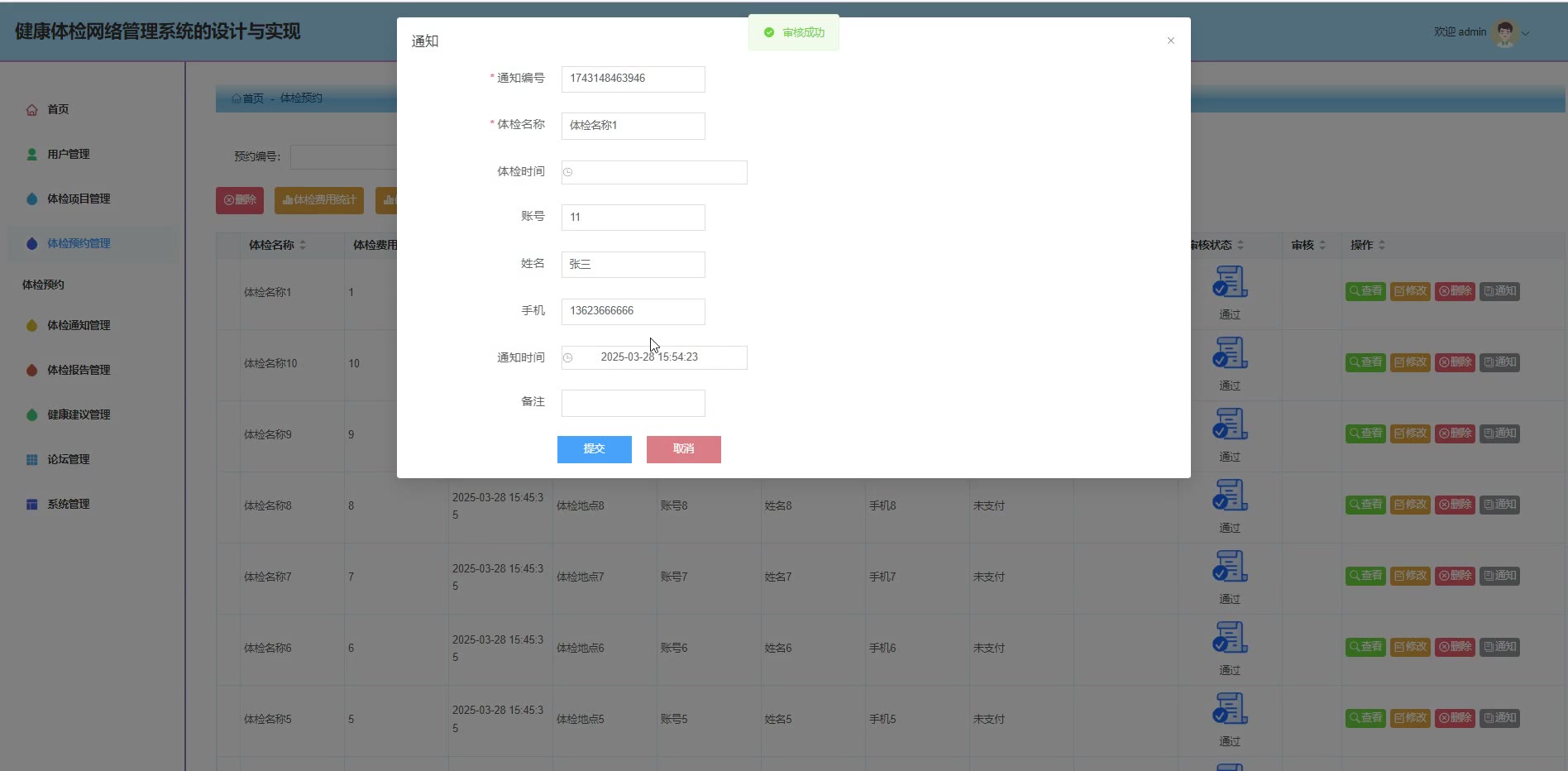Screen dimensions: 1568x771
Task: Click 修改 button in 体检名称7 row
Action: click(x=1410, y=576)
